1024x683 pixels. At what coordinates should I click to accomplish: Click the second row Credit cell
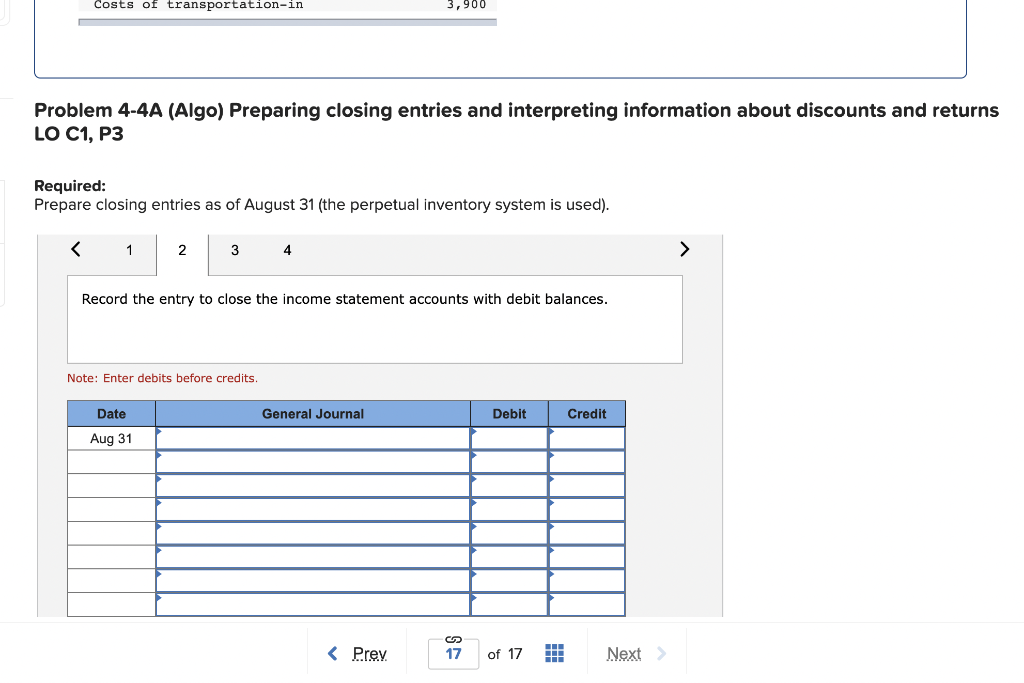587,462
